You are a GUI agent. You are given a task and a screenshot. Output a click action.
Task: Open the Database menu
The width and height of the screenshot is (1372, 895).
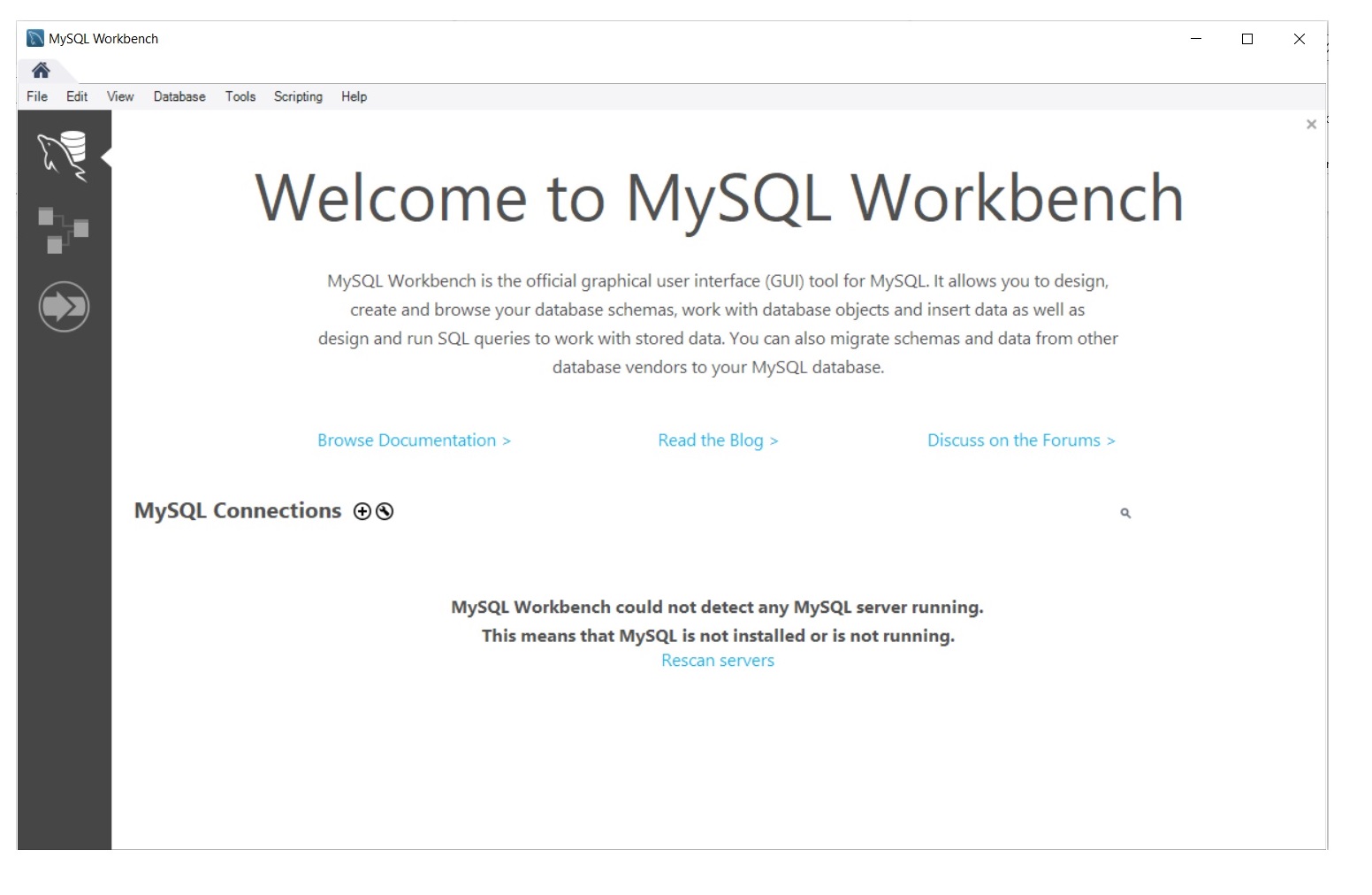click(178, 96)
